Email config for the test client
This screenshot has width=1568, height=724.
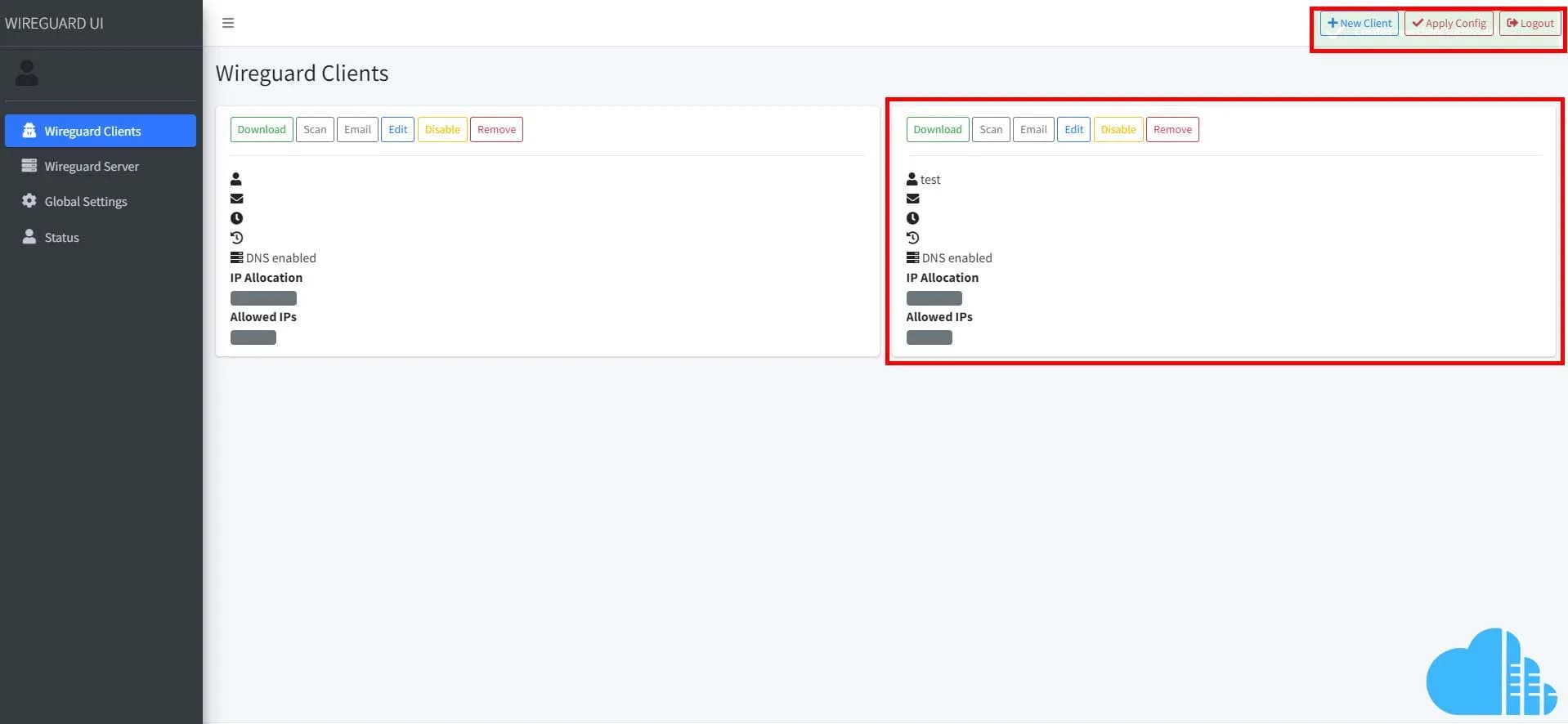1033,129
